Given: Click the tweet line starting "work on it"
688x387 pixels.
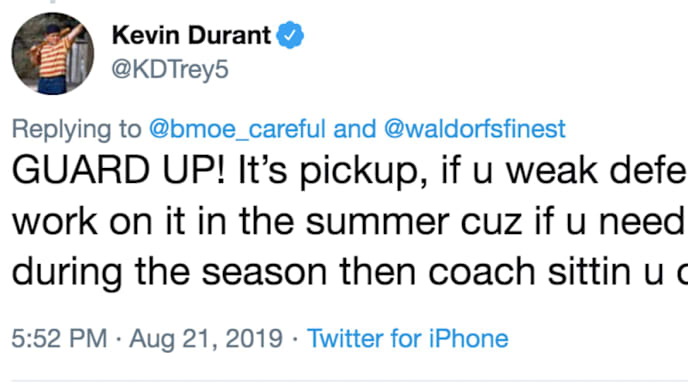Looking at the screenshot, I should pos(350,222).
